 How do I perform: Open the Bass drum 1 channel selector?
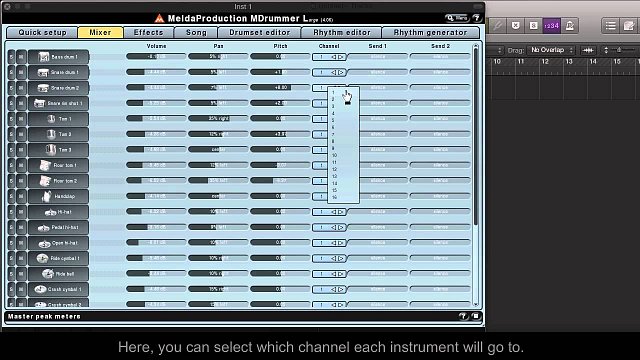click(x=329, y=57)
